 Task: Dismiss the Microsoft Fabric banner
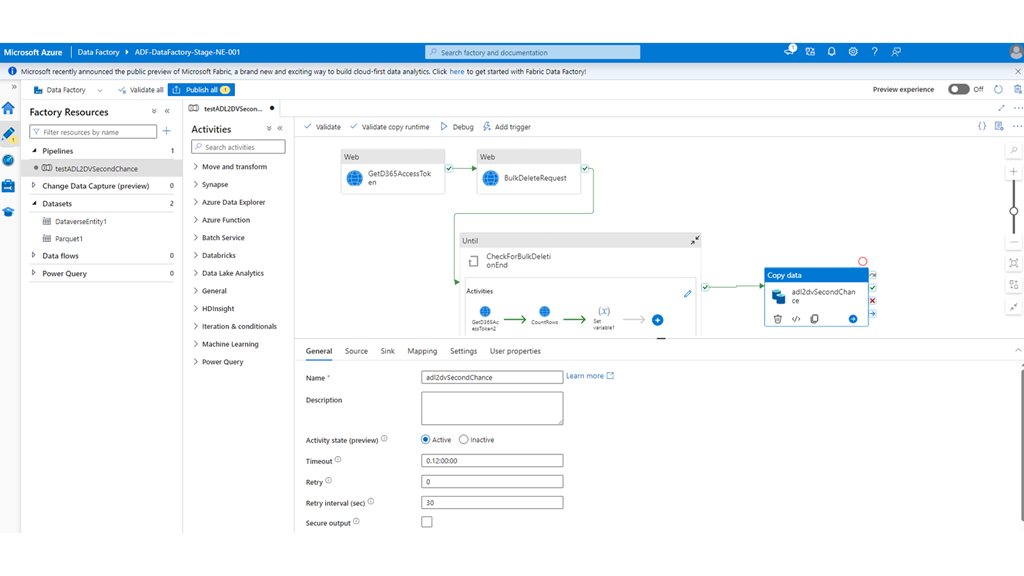1017,71
